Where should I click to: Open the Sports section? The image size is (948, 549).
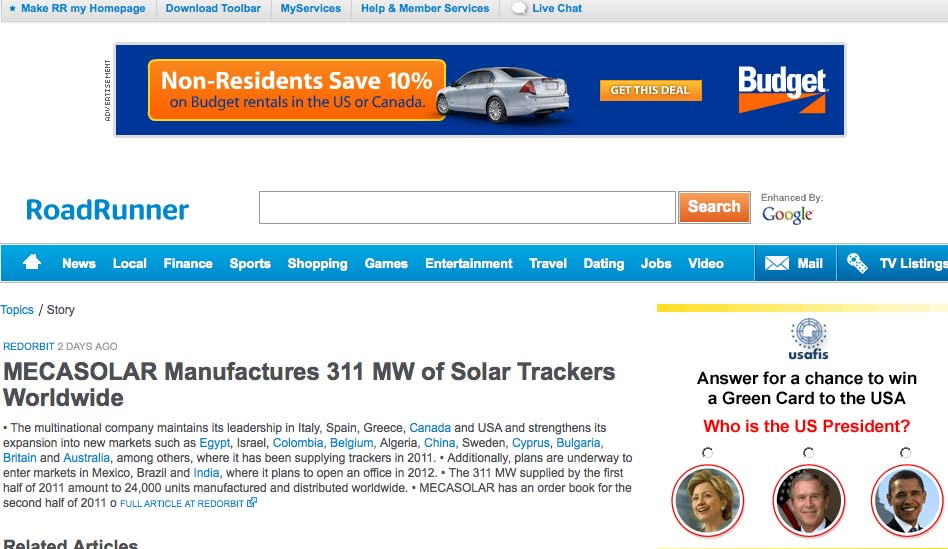[250, 264]
